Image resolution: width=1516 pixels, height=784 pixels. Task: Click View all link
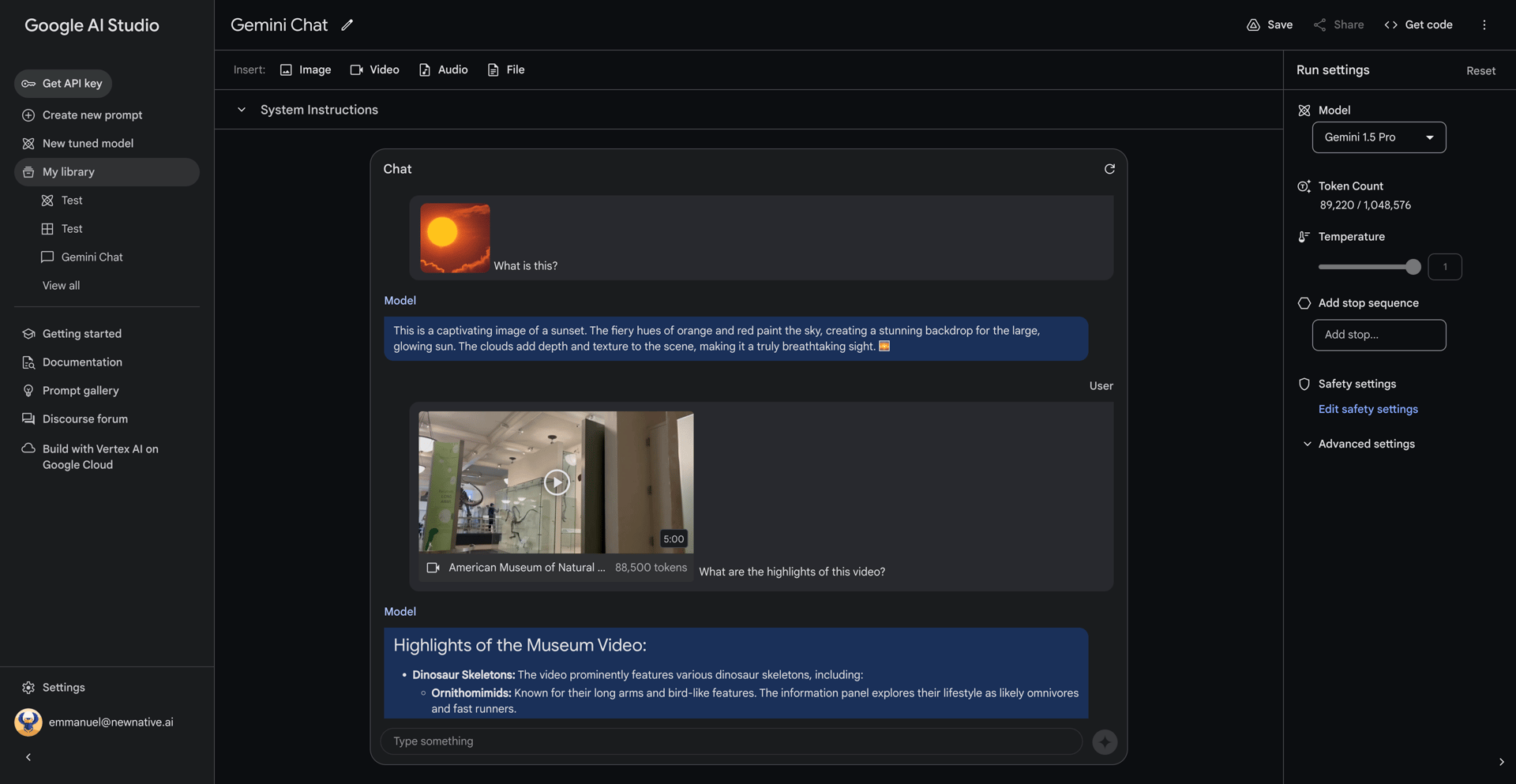pos(61,285)
